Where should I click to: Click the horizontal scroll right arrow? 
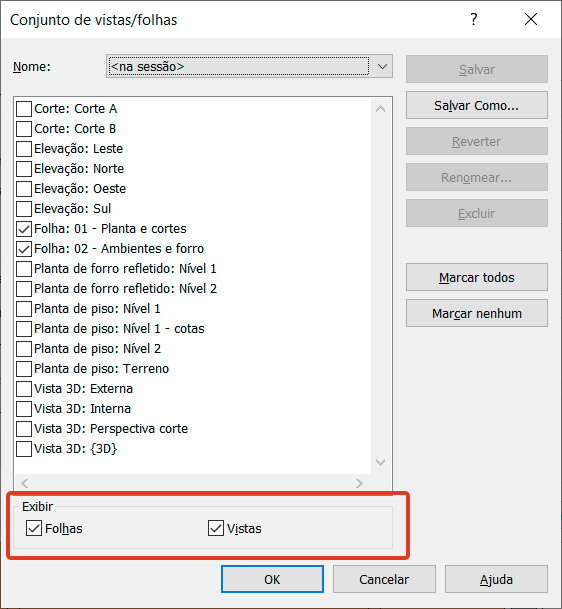pyautogui.click(x=359, y=483)
